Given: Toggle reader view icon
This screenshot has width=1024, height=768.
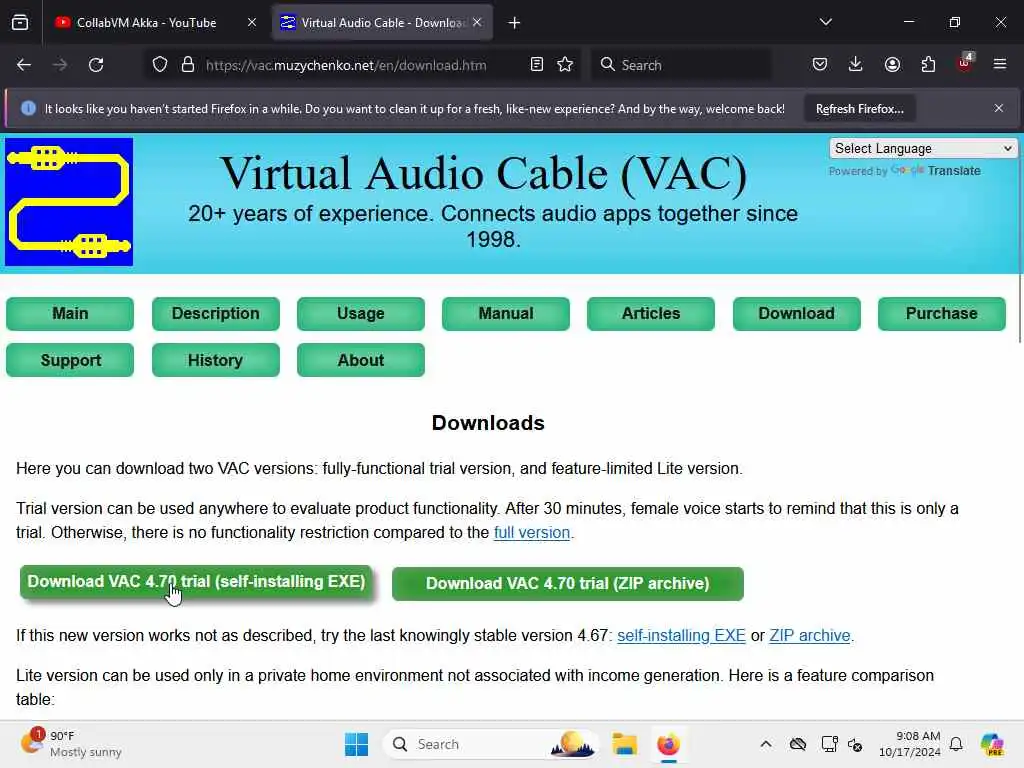Looking at the screenshot, I should coord(537,65).
